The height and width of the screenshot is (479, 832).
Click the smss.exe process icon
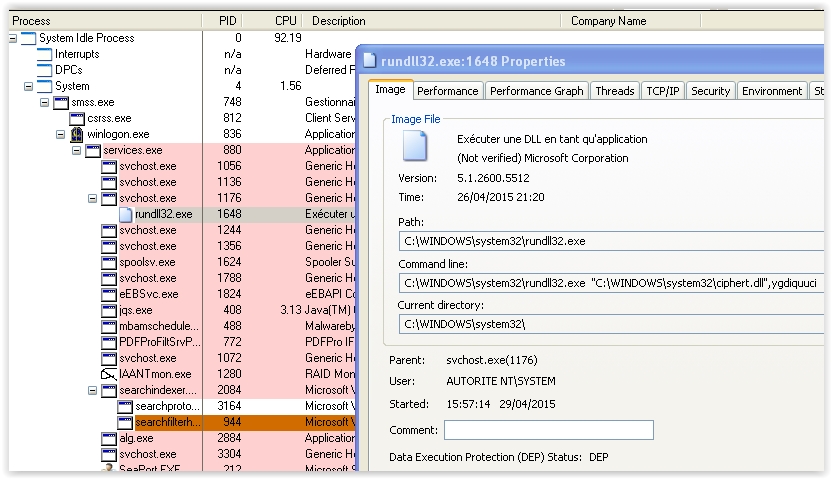point(61,102)
